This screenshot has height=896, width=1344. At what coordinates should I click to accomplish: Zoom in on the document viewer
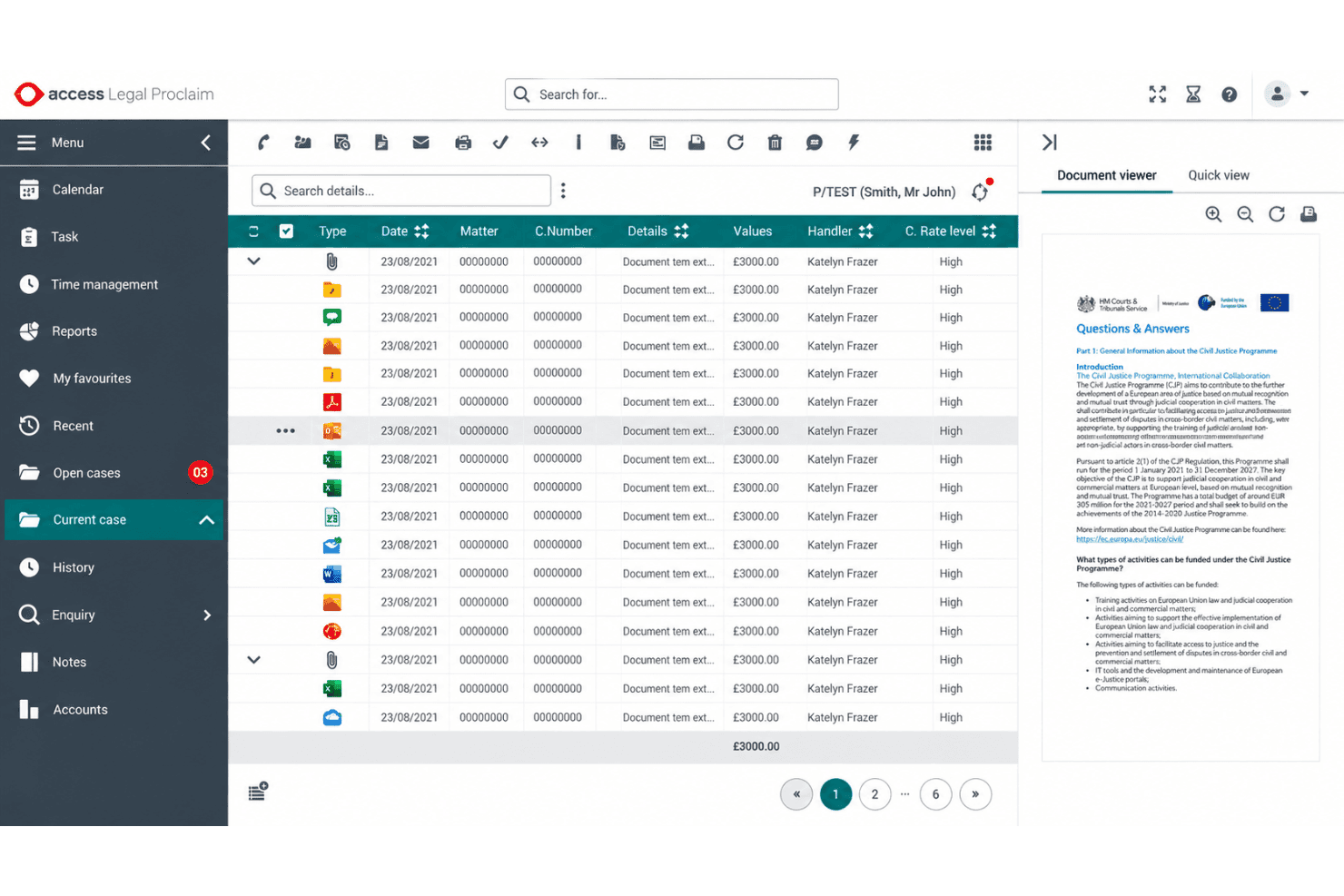(1213, 214)
